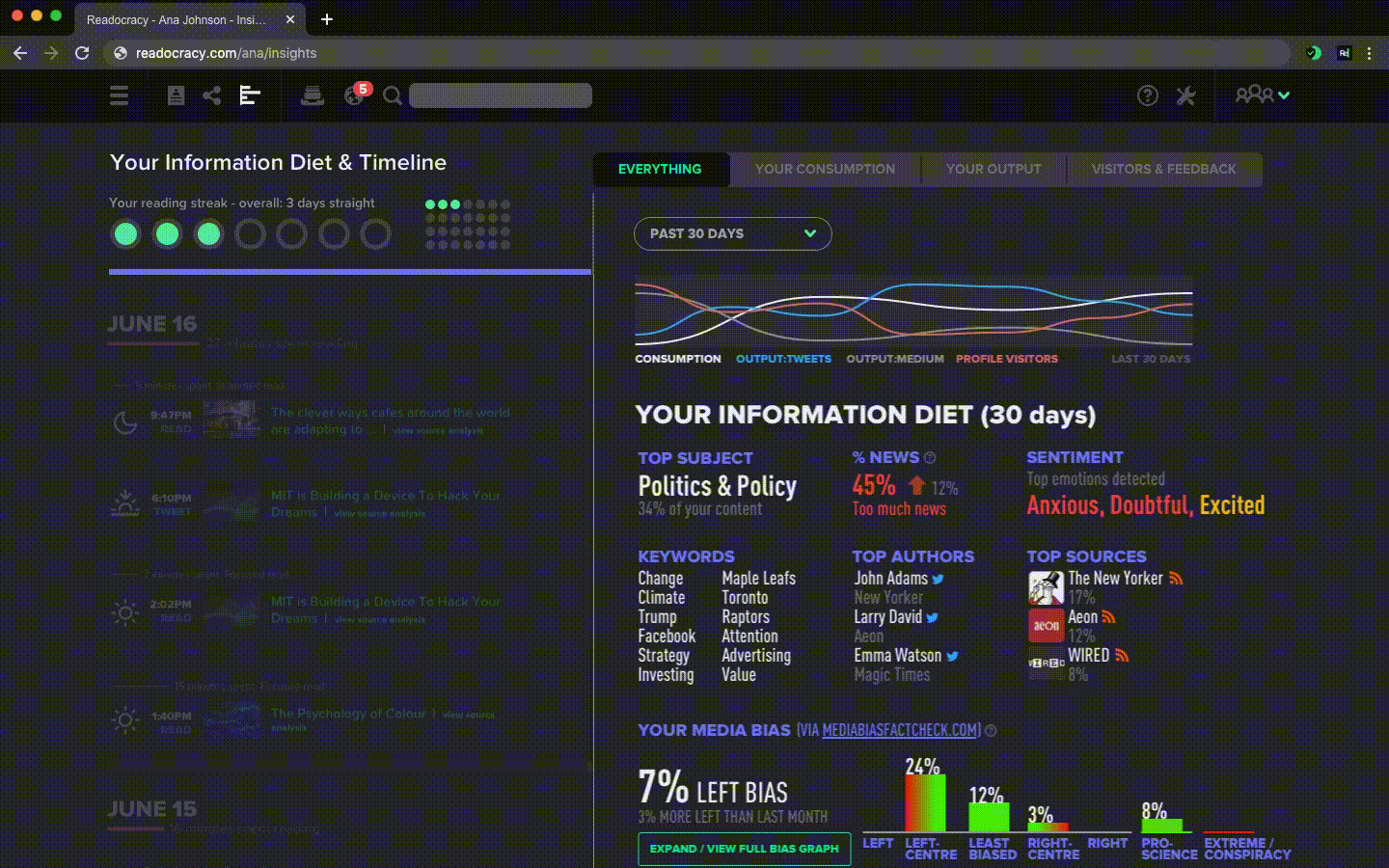The height and width of the screenshot is (868, 1389).
Task: Switch to the YOUR OUTPUT tab
Action: [x=994, y=169]
